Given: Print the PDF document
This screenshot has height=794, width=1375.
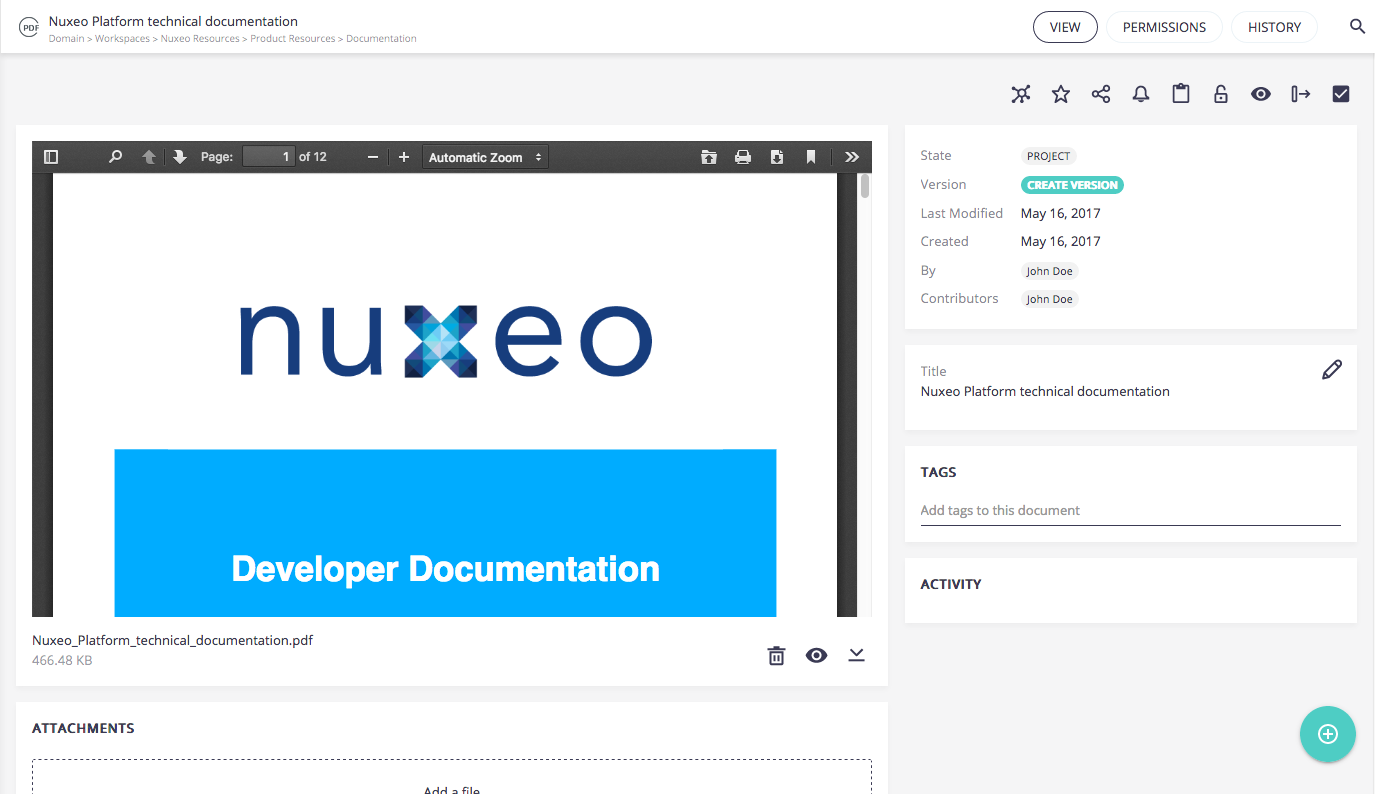Looking at the screenshot, I should pos(743,157).
